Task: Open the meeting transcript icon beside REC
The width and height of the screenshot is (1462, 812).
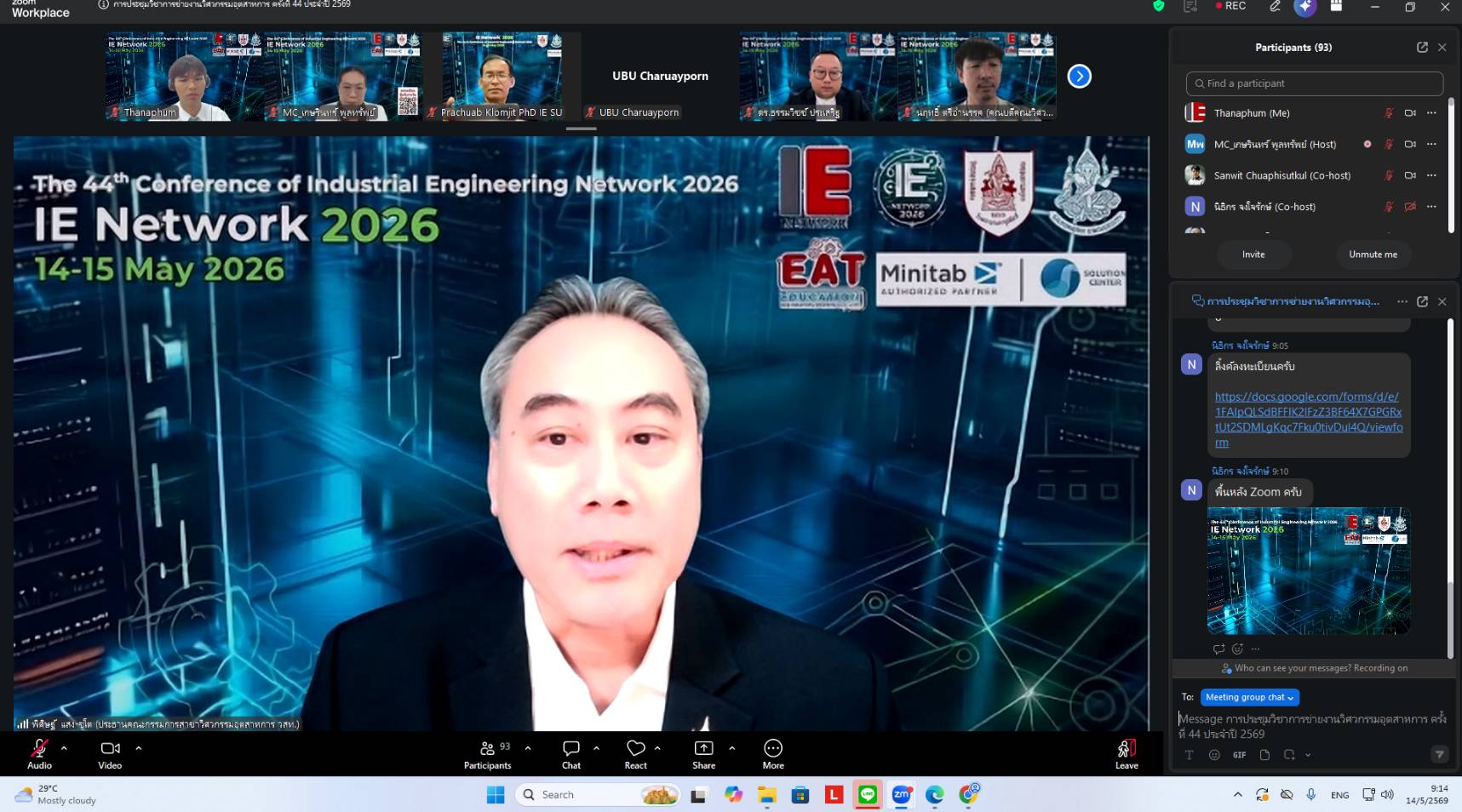Action: (x=1190, y=6)
